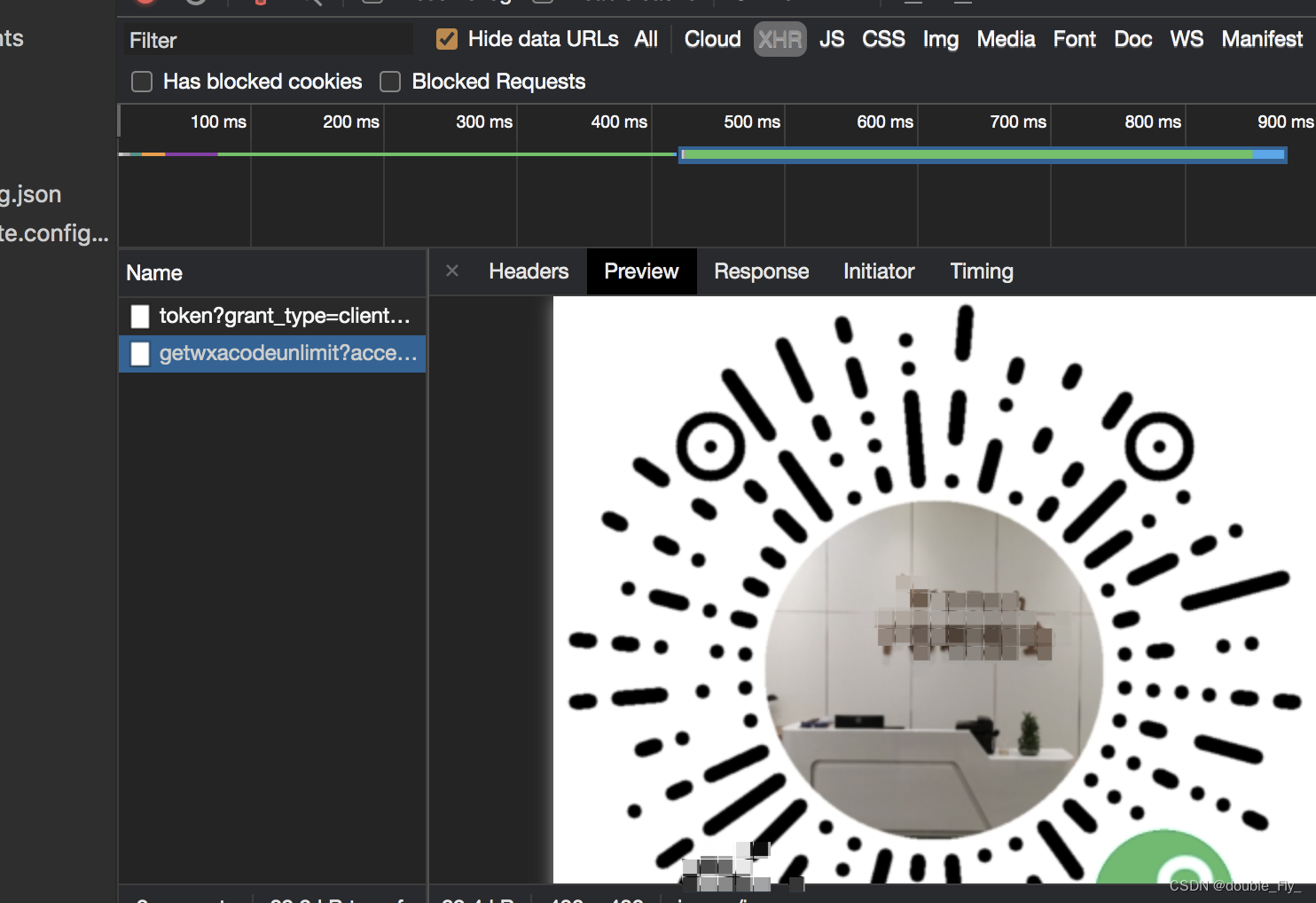1316x903 pixels.
Task: Click the 500 ms timeline marker
Action: coord(751,122)
